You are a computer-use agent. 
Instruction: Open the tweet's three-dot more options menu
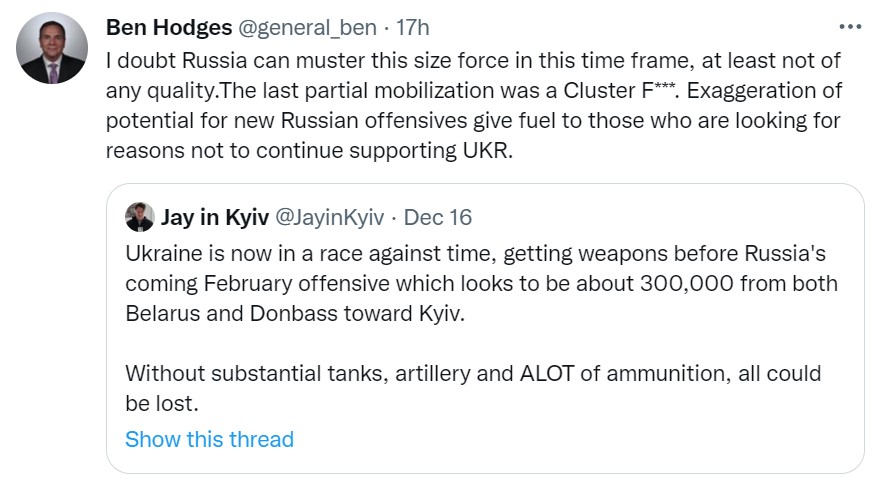coord(849,25)
